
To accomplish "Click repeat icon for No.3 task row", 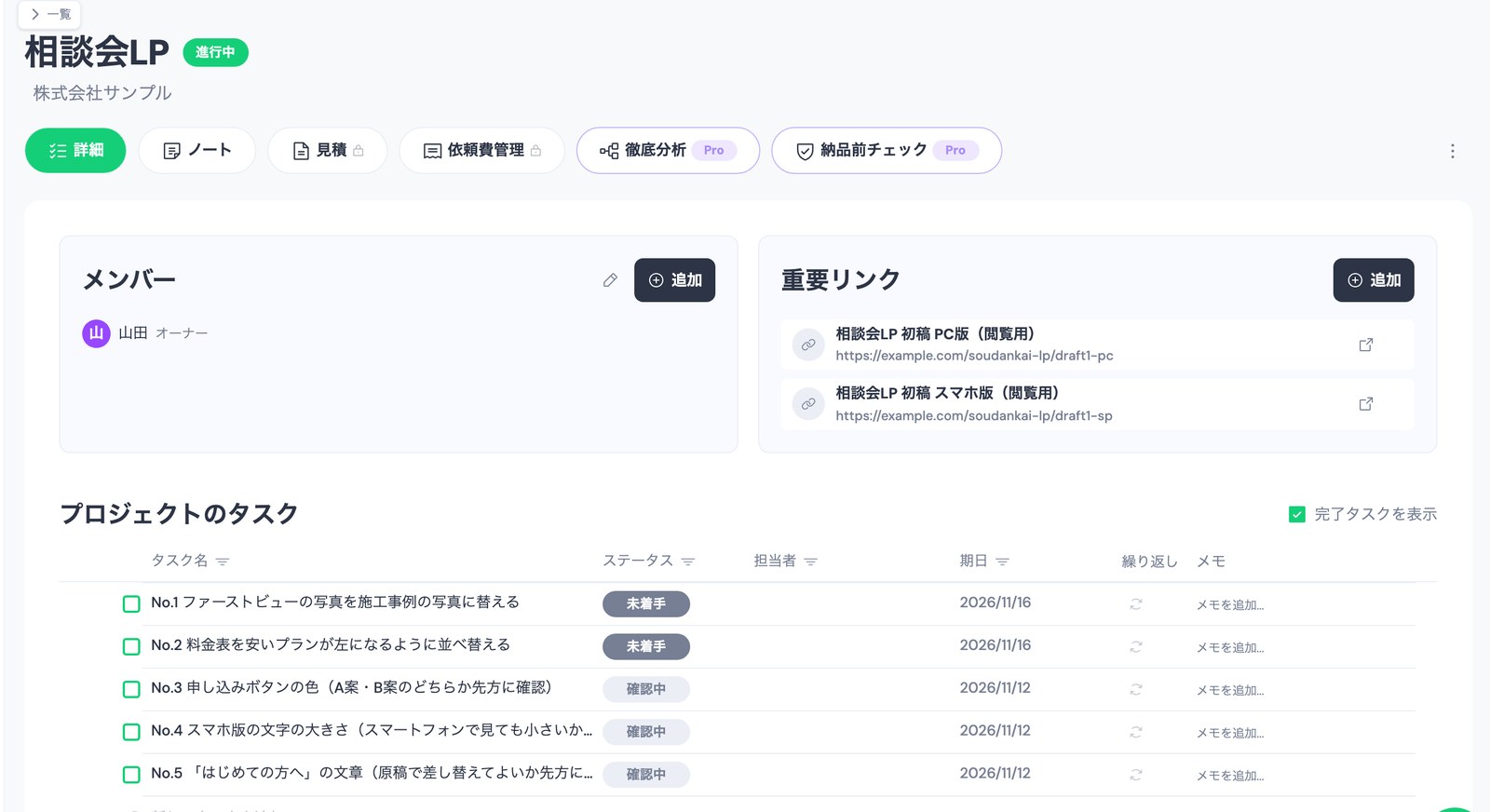I will (1136, 689).
